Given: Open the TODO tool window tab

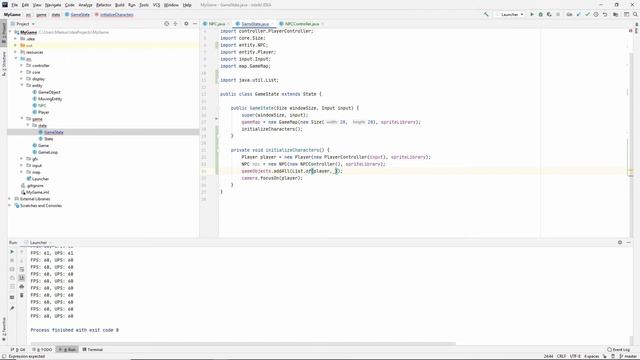Looking at the screenshot, I should point(42,349).
